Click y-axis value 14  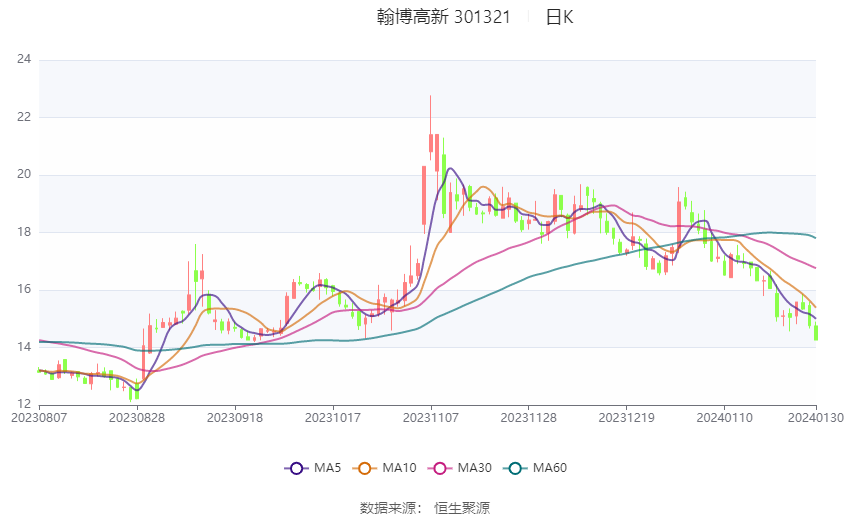(24, 347)
